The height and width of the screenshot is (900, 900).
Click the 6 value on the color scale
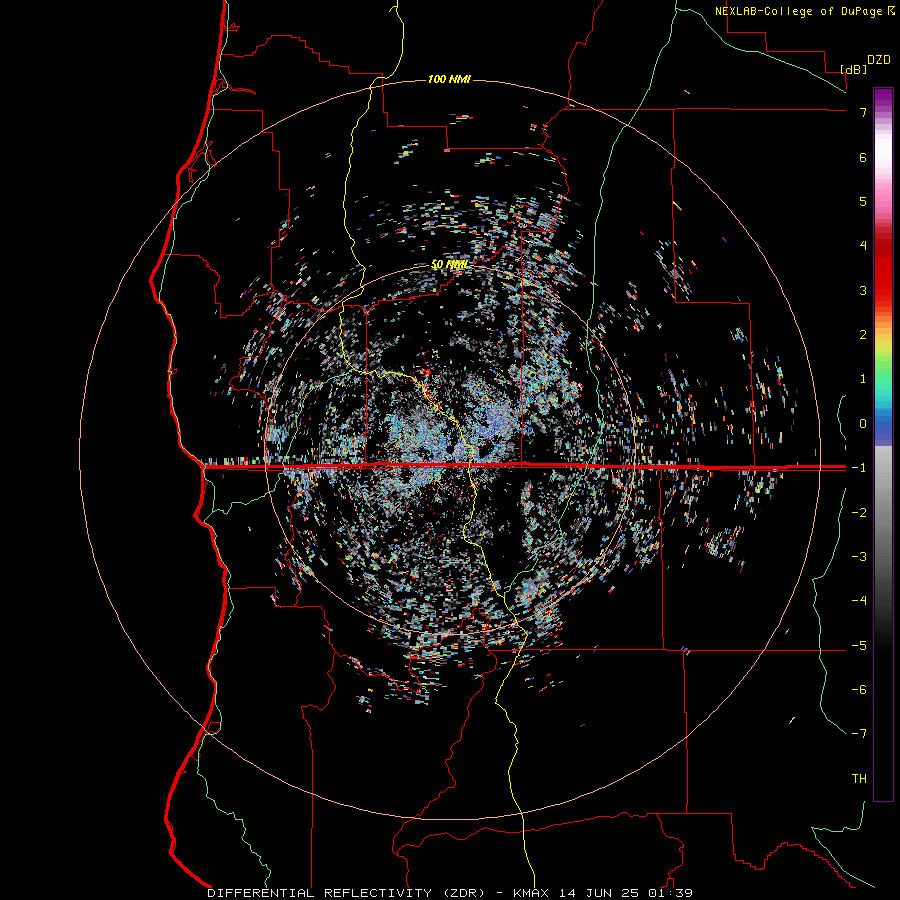point(863,157)
